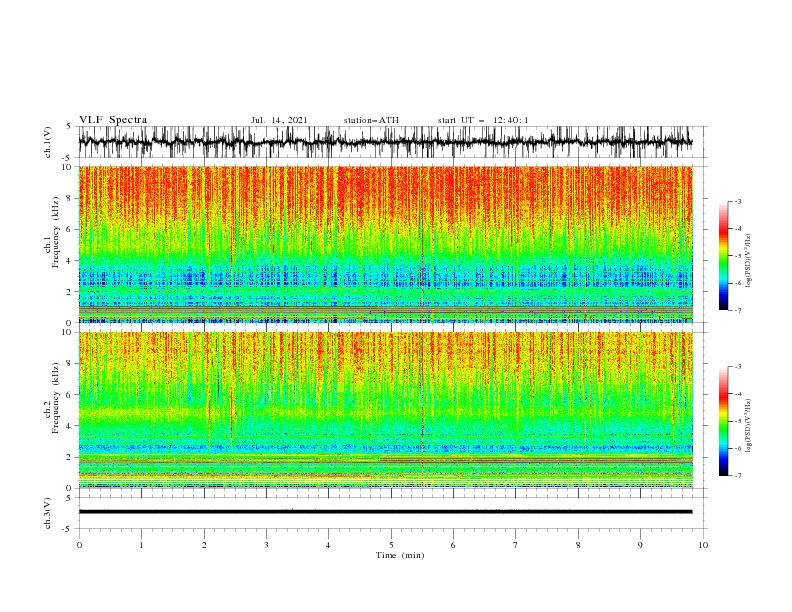Viewport: 792px width, 612px height.
Task: Click the ch.2 color bar "log(PSD)(V²/Hz)" label
Action: click(x=748, y=426)
